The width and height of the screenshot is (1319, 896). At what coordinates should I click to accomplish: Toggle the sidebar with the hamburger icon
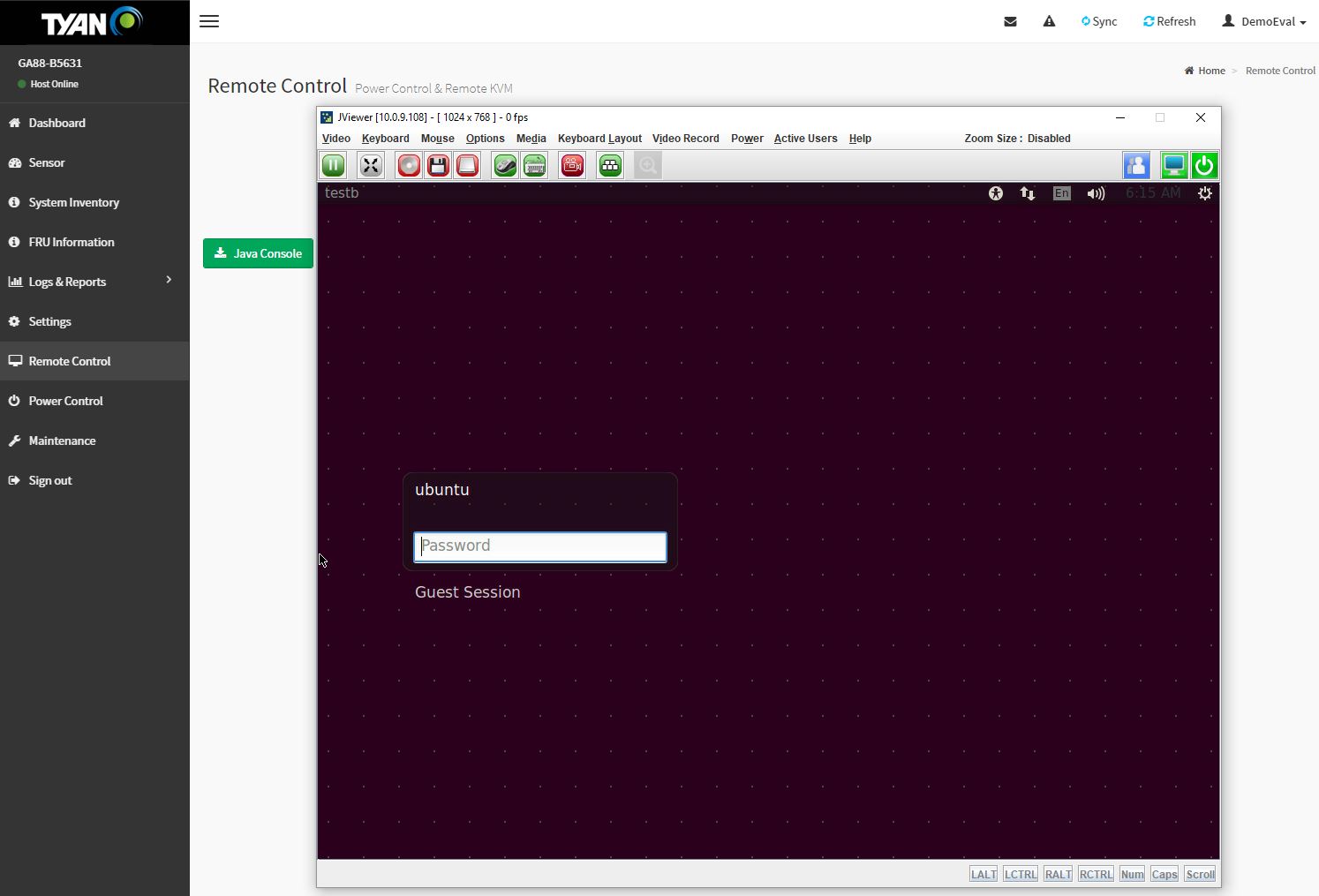[209, 21]
